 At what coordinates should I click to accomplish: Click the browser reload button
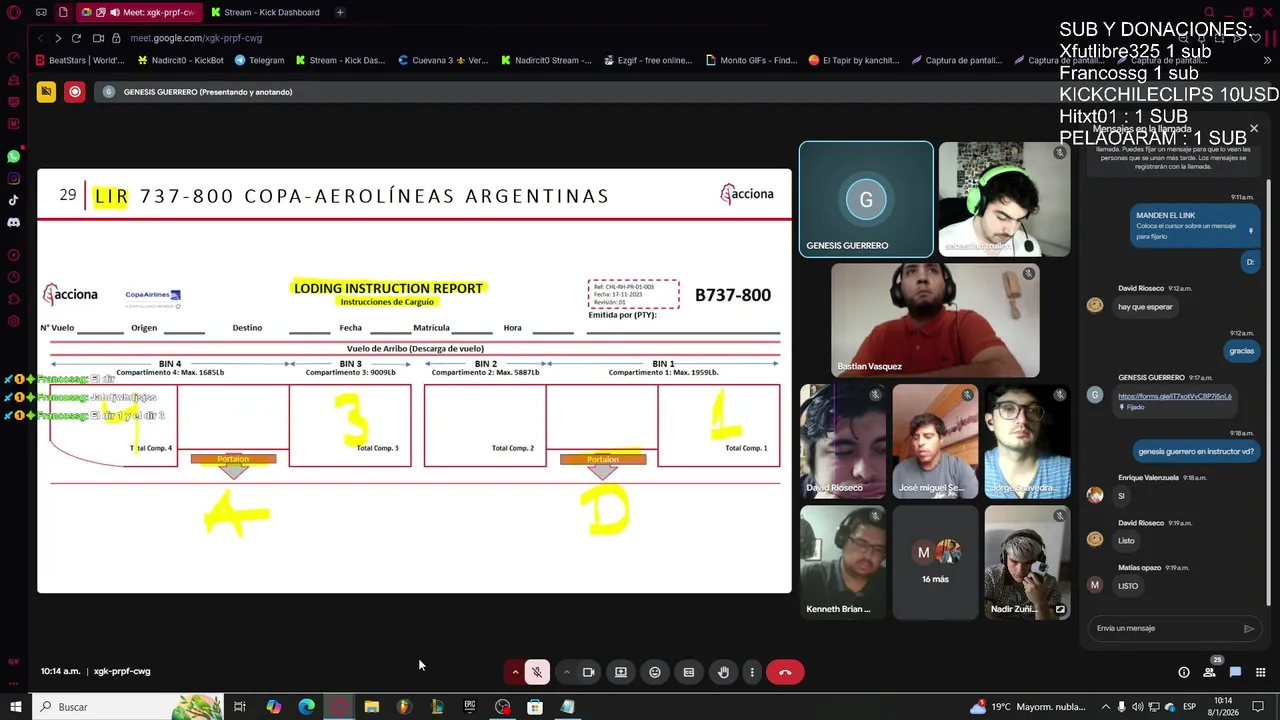[x=76, y=38]
